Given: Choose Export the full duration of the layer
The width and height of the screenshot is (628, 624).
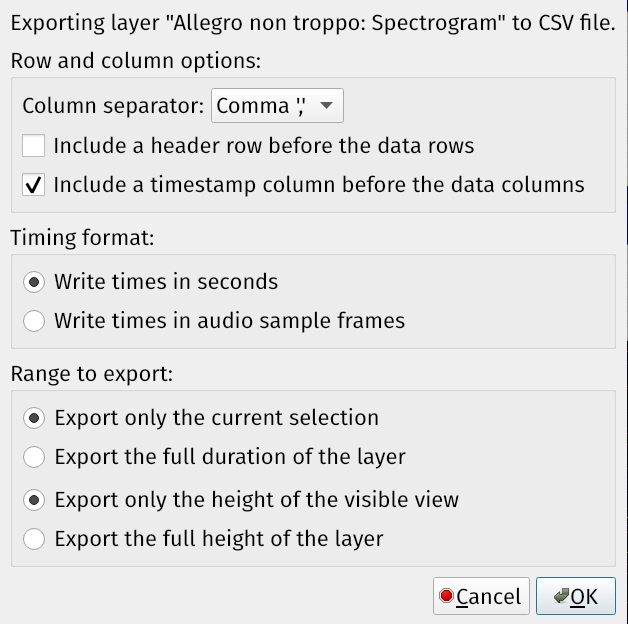Looking at the screenshot, I should [x=34, y=457].
